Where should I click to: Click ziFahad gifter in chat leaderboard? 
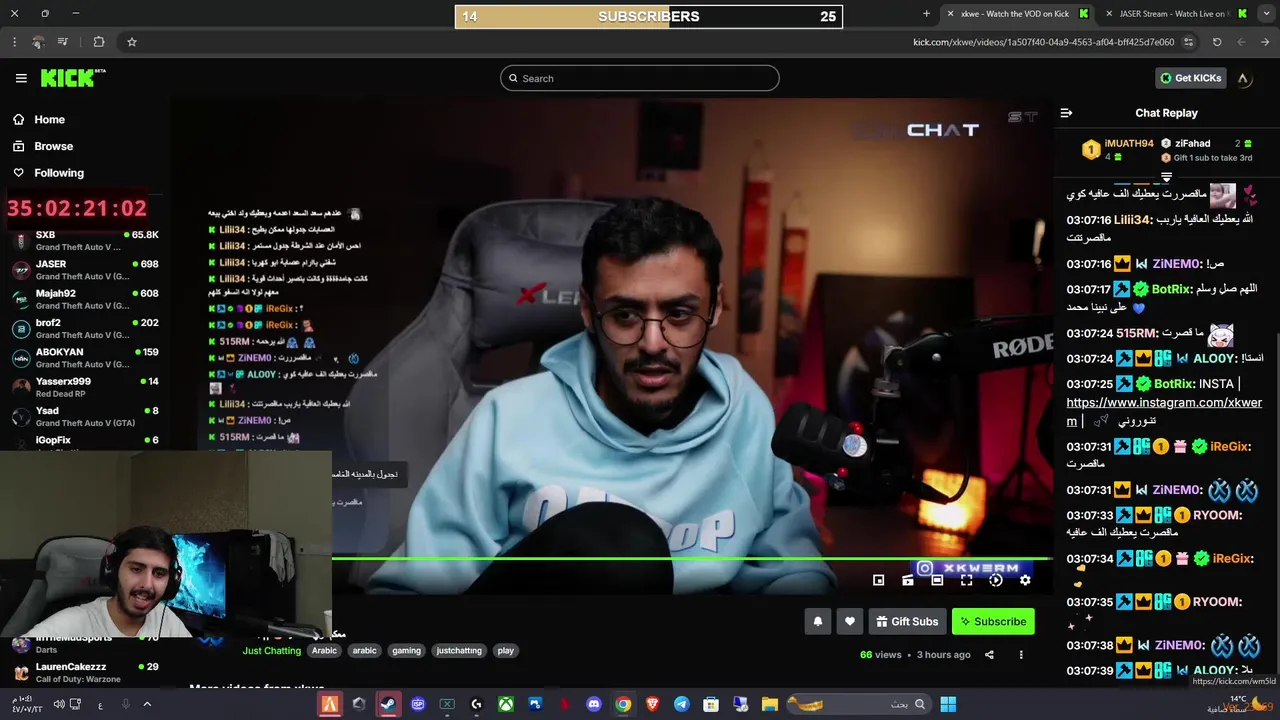[1192, 143]
